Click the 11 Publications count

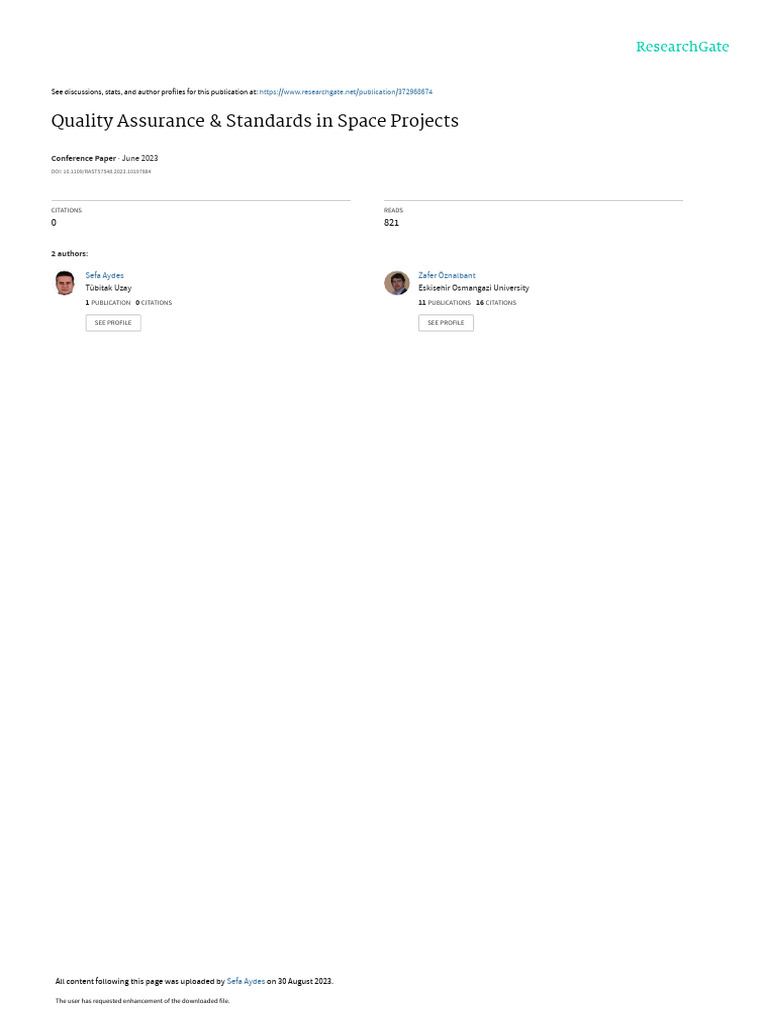click(444, 303)
